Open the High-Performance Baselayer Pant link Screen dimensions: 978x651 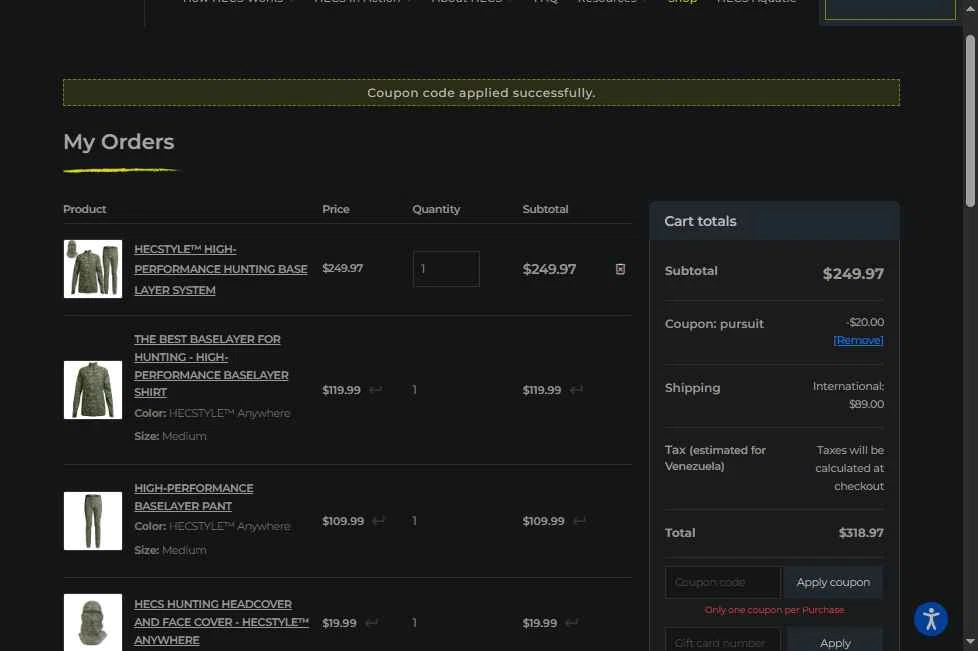coord(193,497)
